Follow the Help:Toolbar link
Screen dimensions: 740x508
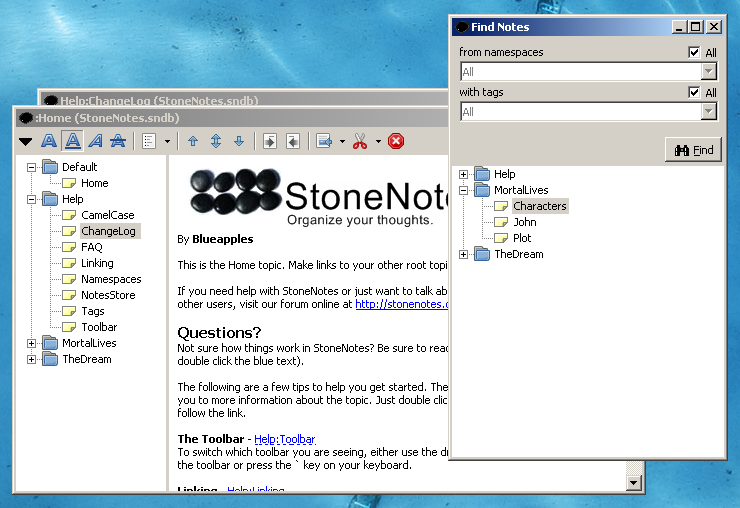tap(285, 439)
